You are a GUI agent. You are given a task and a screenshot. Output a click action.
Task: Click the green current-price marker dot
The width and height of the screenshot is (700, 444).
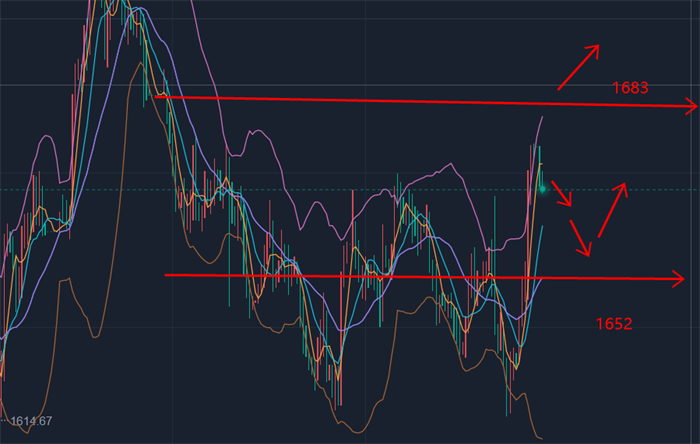542,189
